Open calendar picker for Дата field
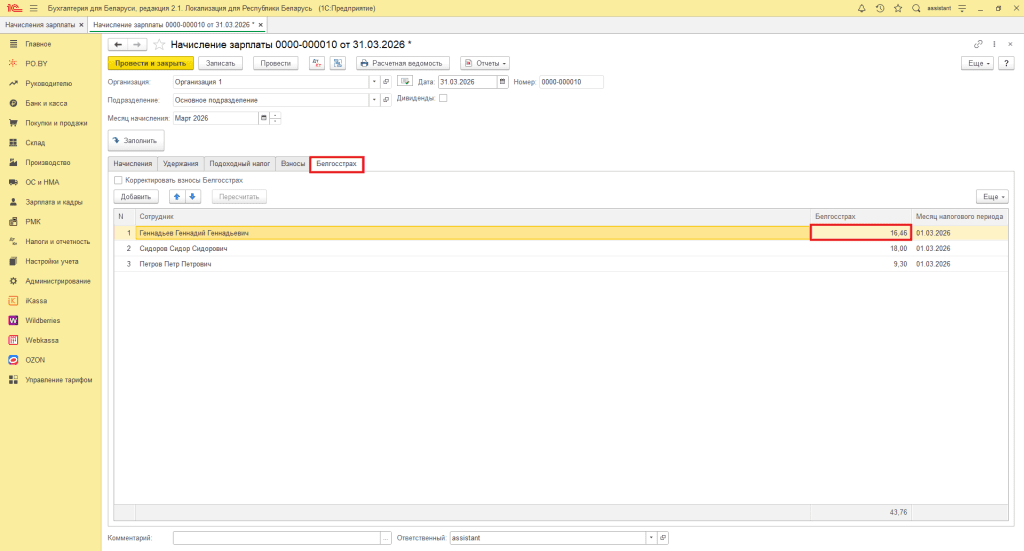 pos(502,82)
